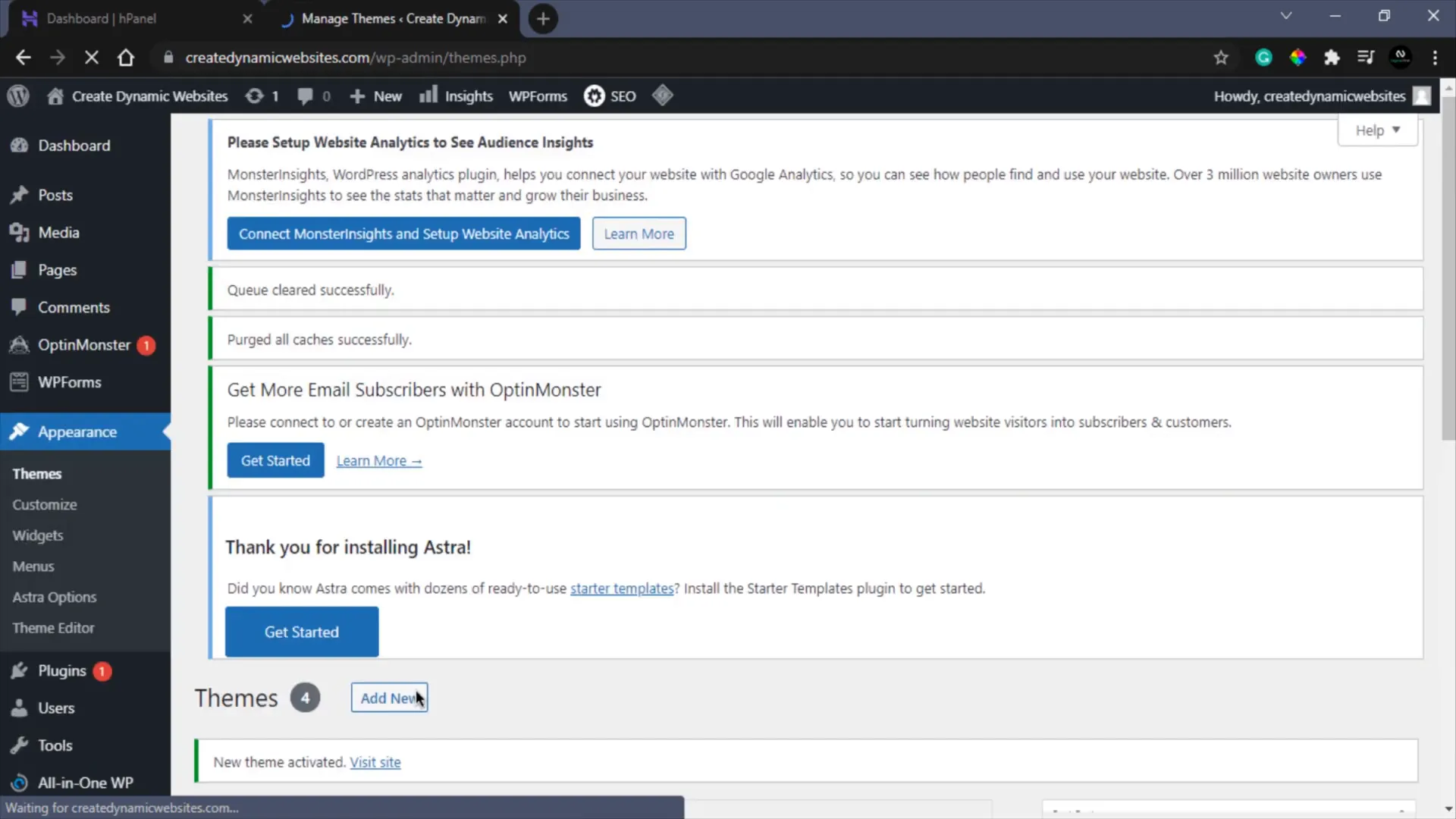The image size is (1456, 819).
Task: Close the Manage Themes tab
Action: (503, 18)
